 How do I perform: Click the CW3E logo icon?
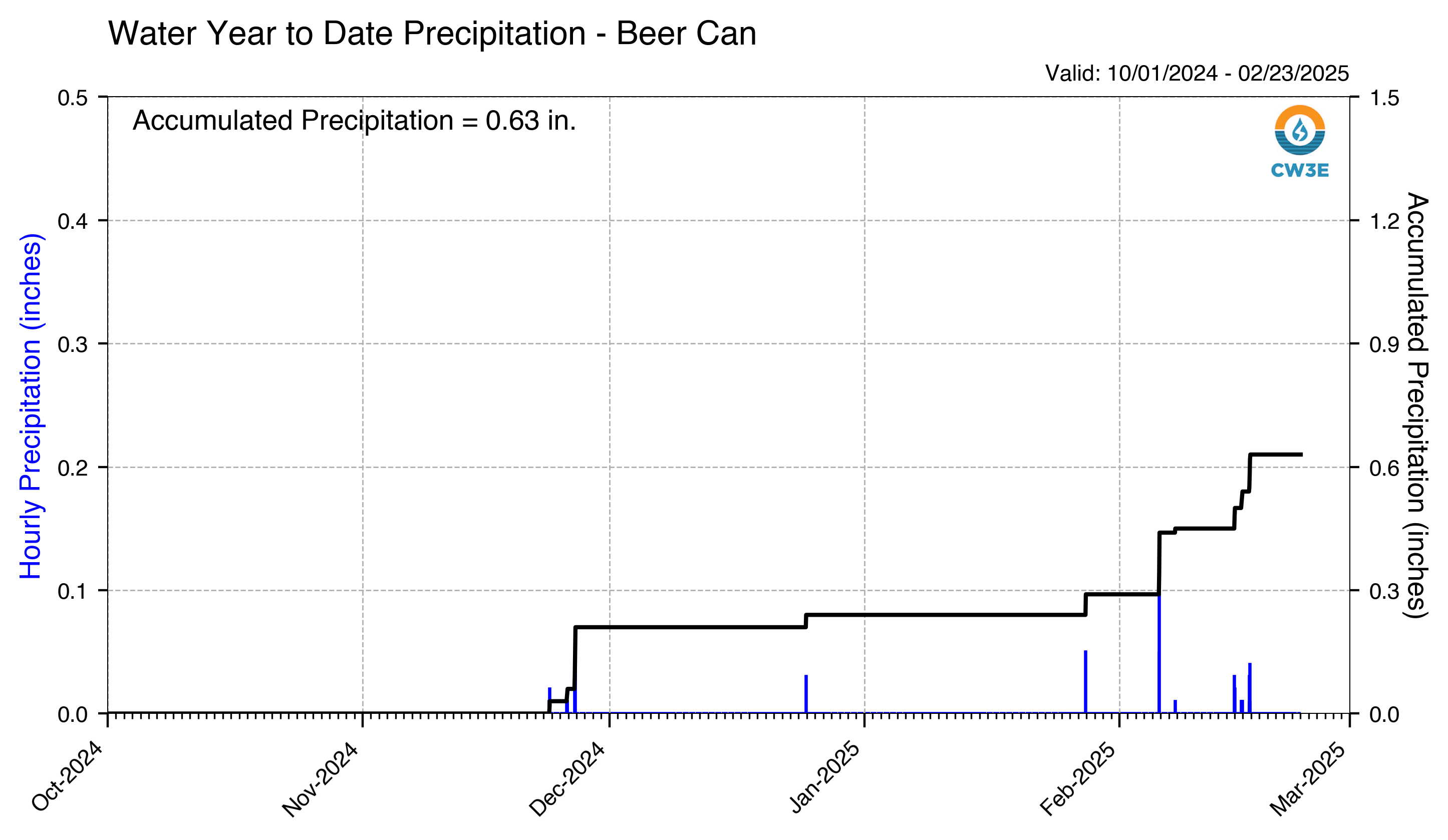click(x=1300, y=130)
